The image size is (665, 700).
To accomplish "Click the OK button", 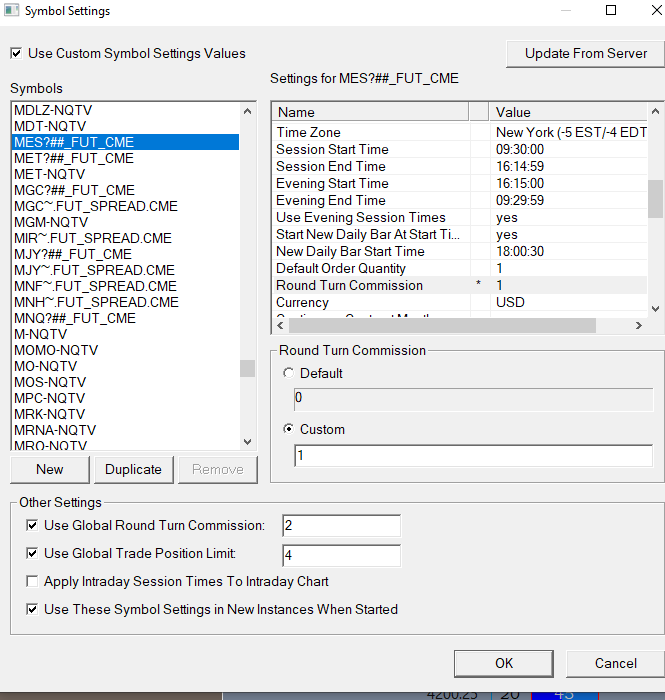I will 504,663.
